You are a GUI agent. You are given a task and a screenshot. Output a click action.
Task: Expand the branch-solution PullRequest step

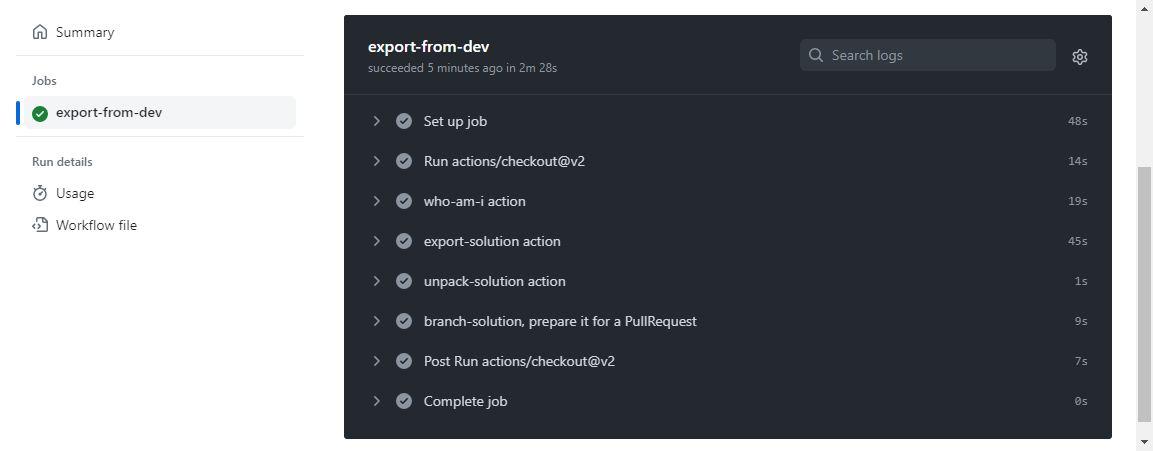pos(376,321)
